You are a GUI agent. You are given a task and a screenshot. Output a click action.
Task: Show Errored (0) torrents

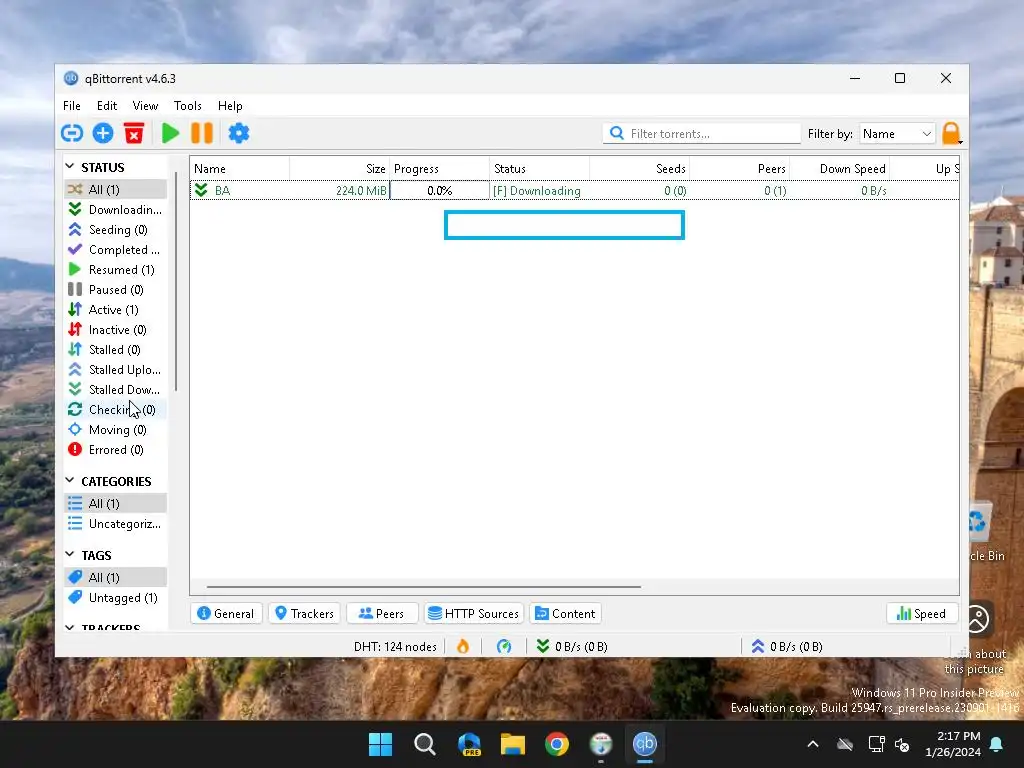[x=116, y=450]
